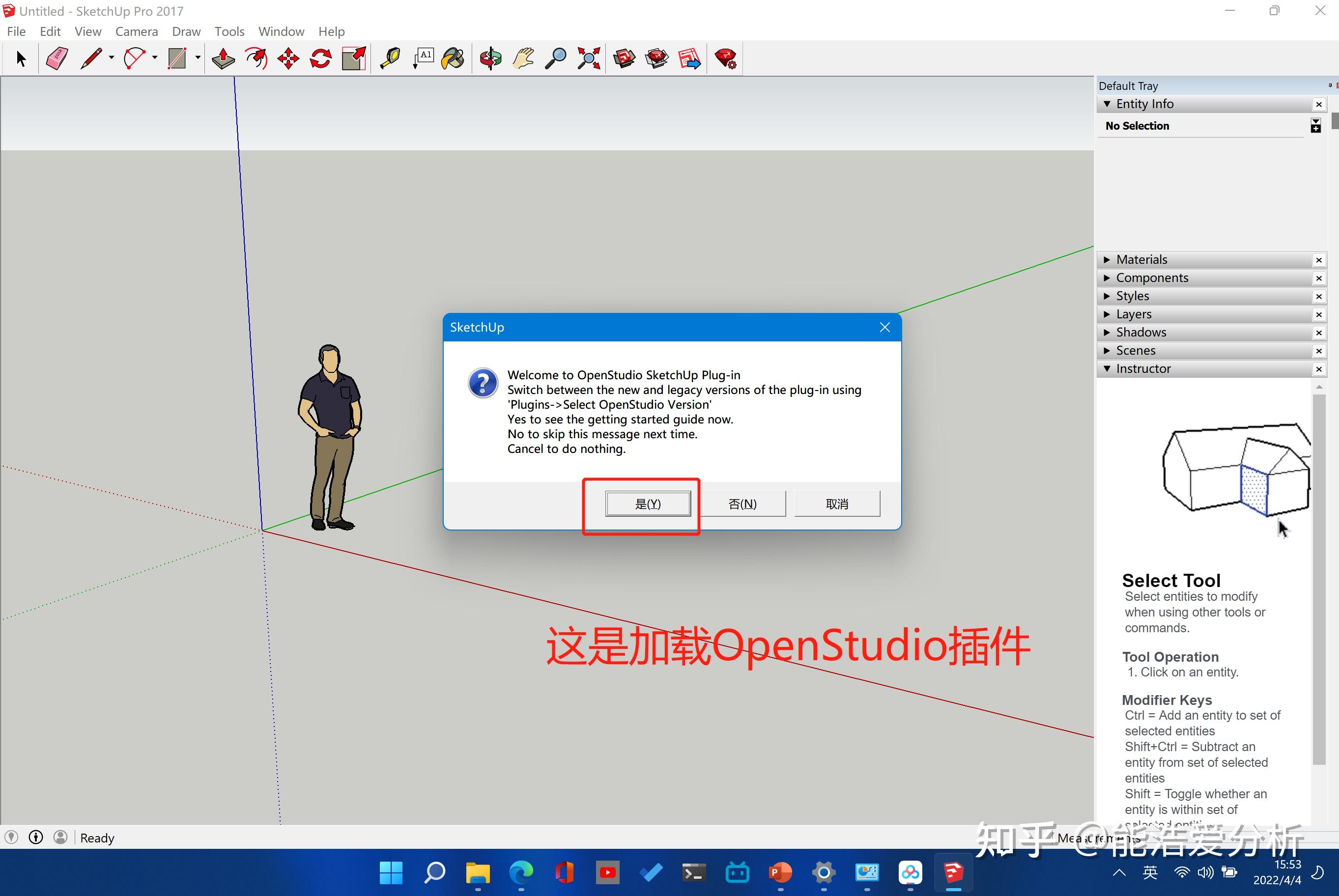Open the Draw menu
Screen dimensions: 1339x896
coord(186,31)
